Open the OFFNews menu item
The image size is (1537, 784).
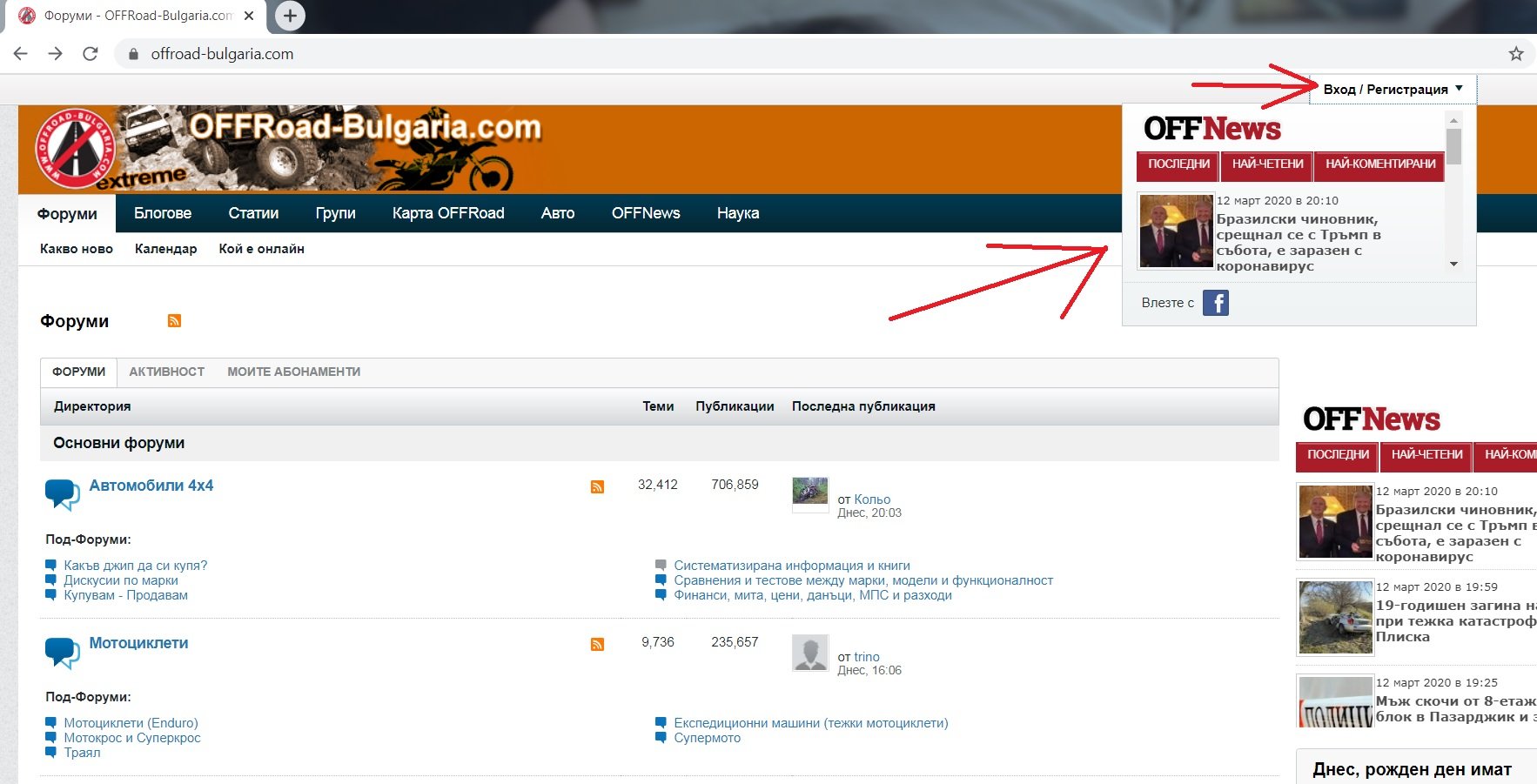click(x=646, y=213)
